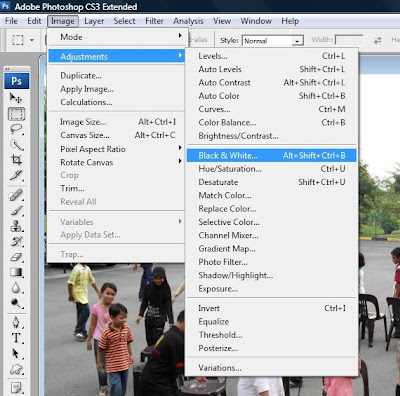Open the Window menu
The height and width of the screenshot is (396, 400).
[x=256, y=21]
